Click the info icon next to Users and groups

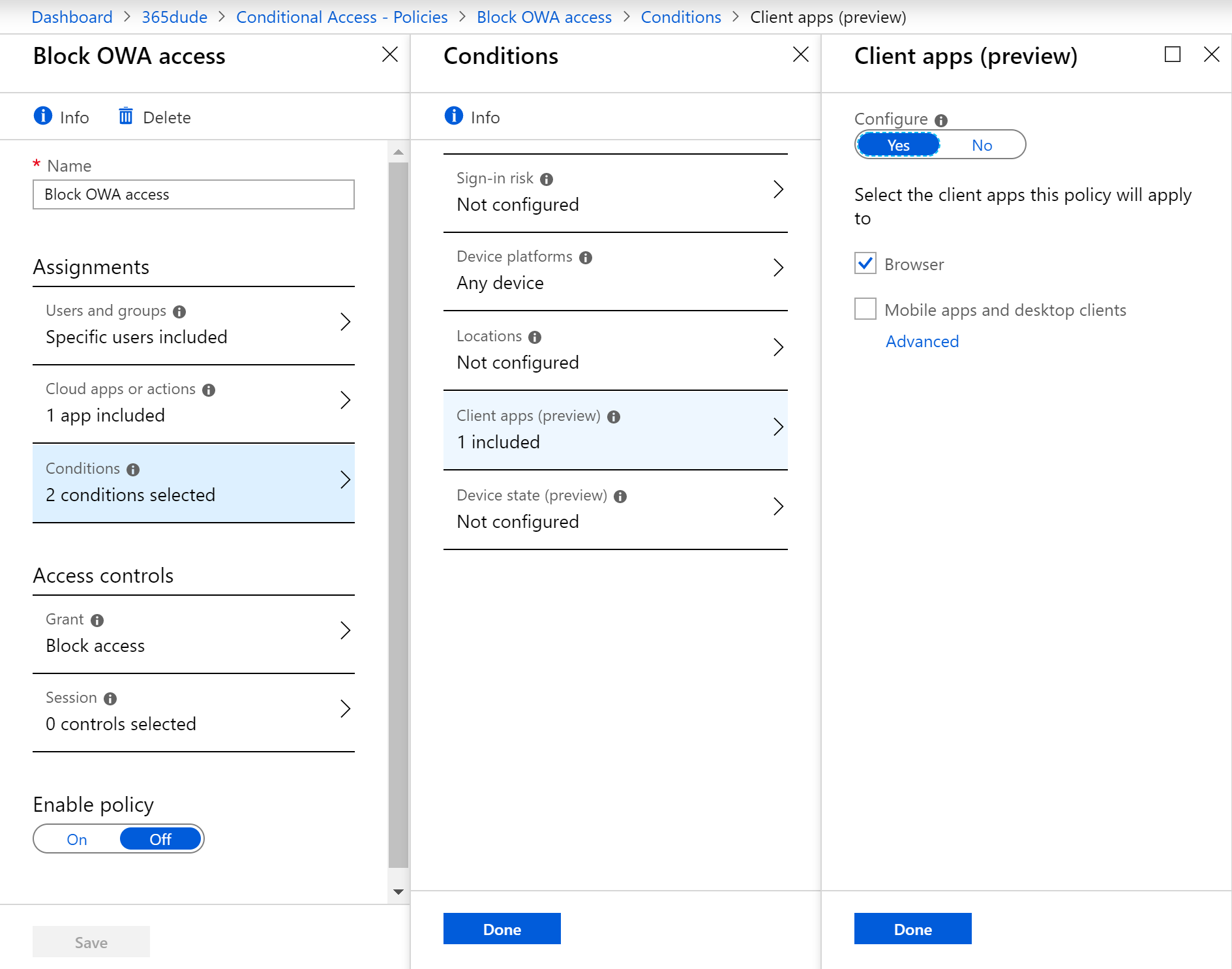click(x=180, y=311)
